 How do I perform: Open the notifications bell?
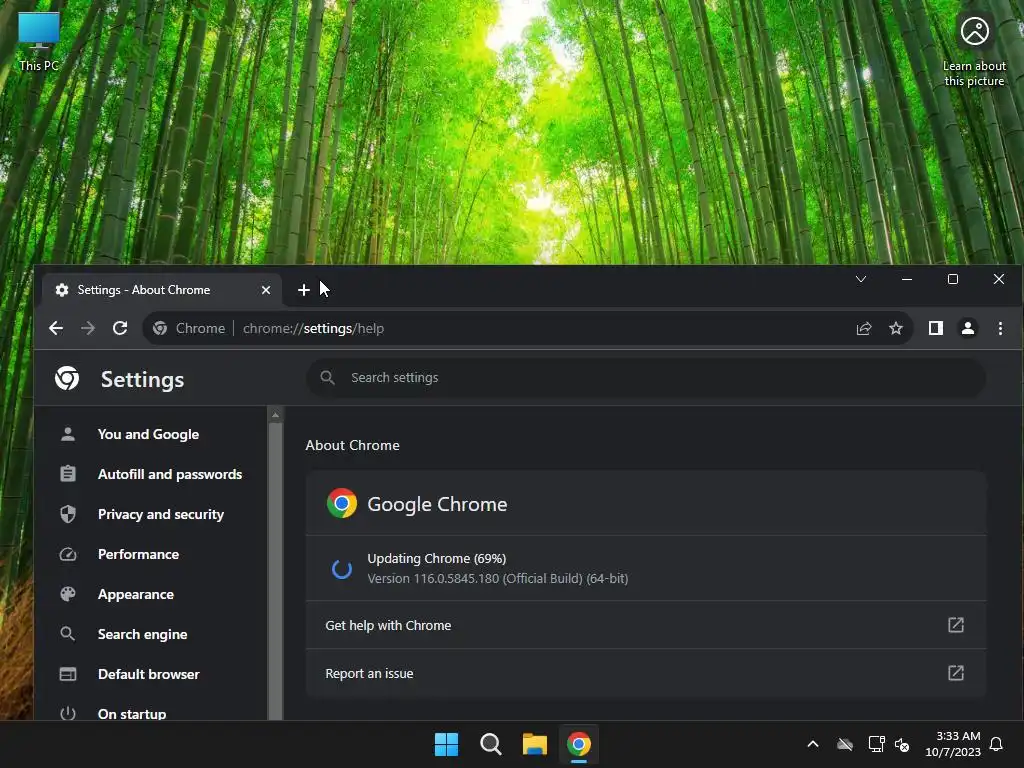[x=996, y=744]
